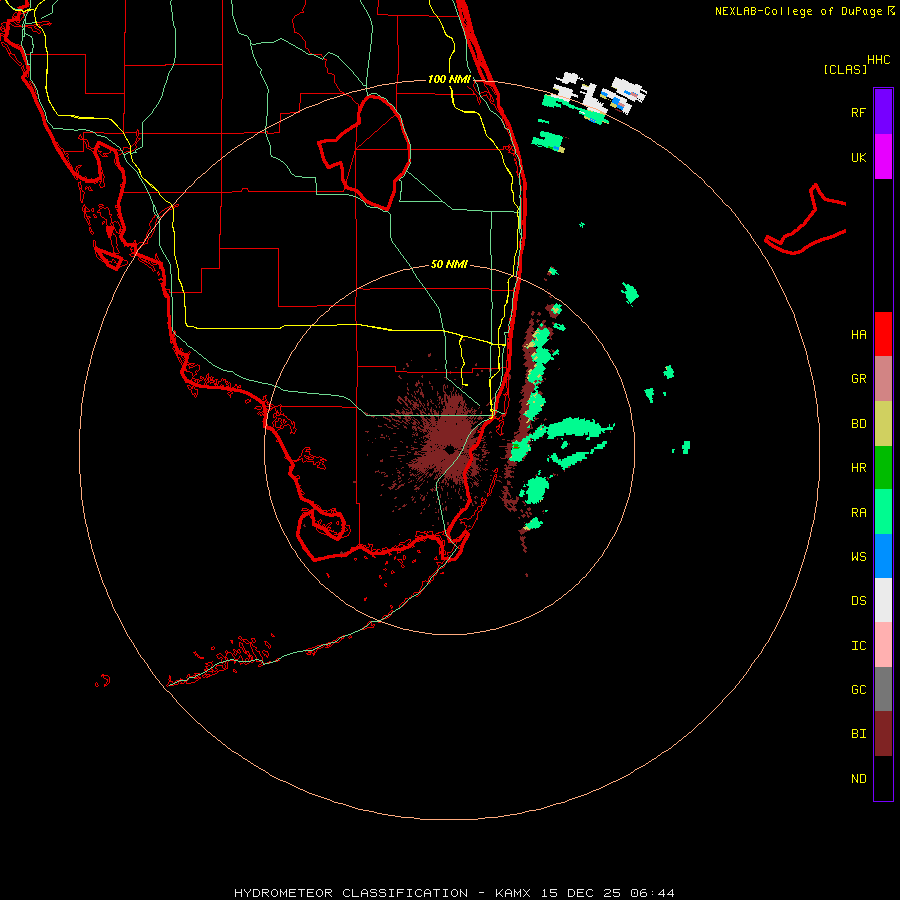Select the BD yellow legend block
Screen dimensions: 900x900
(x=883, y=424)
